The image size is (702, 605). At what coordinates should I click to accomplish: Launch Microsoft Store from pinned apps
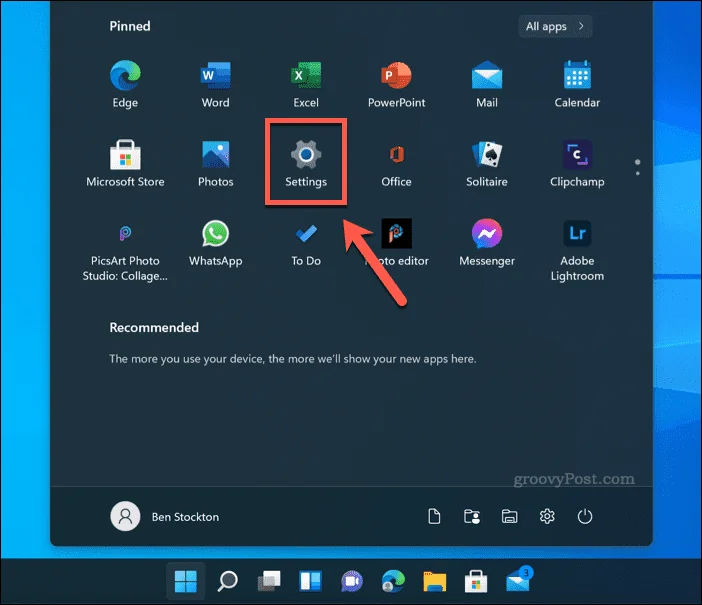(125, 163)
